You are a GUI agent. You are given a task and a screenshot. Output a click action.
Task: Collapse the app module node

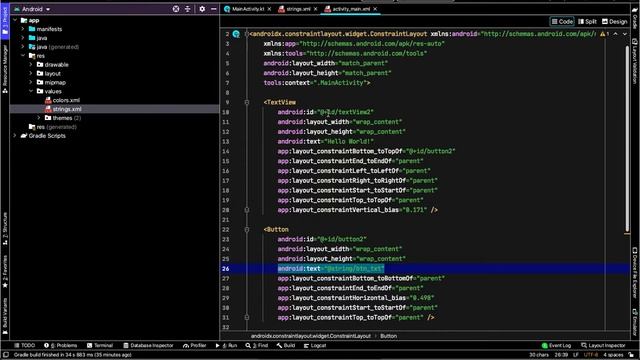tap(15, 20)
